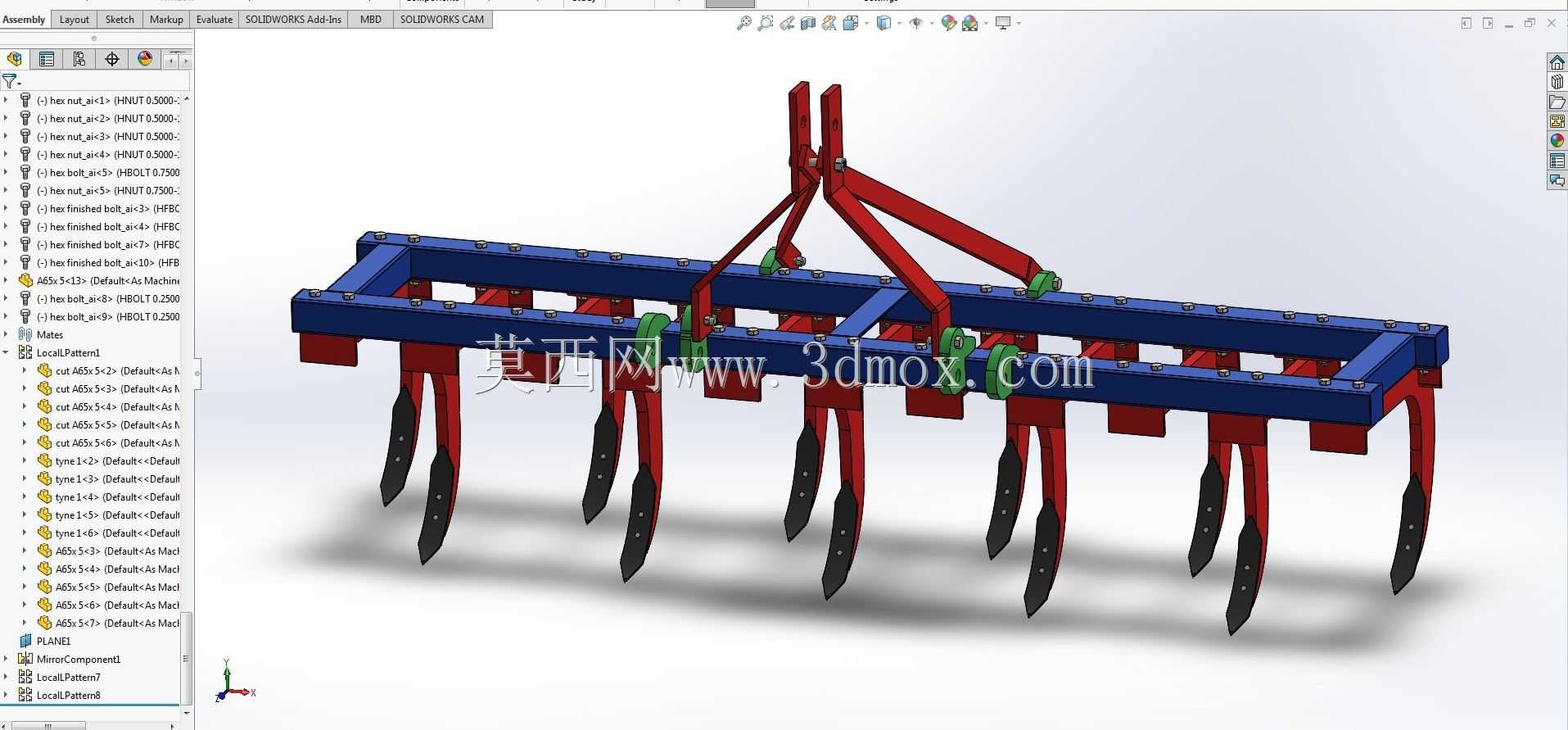Expand the hex nut_ai<1> component
This screenshot has height=730, width=1568.
[x=7, y=100]
